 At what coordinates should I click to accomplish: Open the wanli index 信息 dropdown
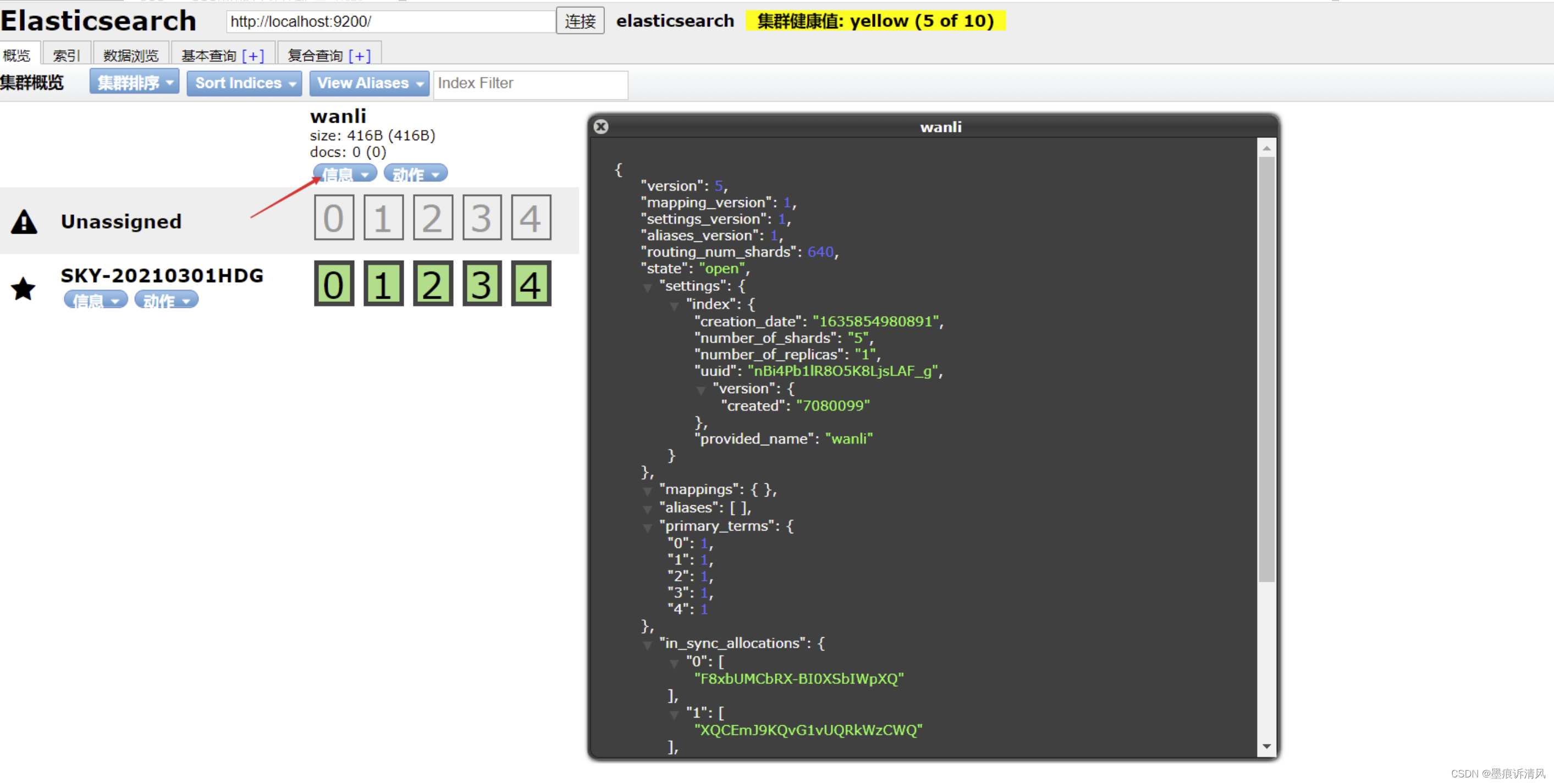coord(345,174)
